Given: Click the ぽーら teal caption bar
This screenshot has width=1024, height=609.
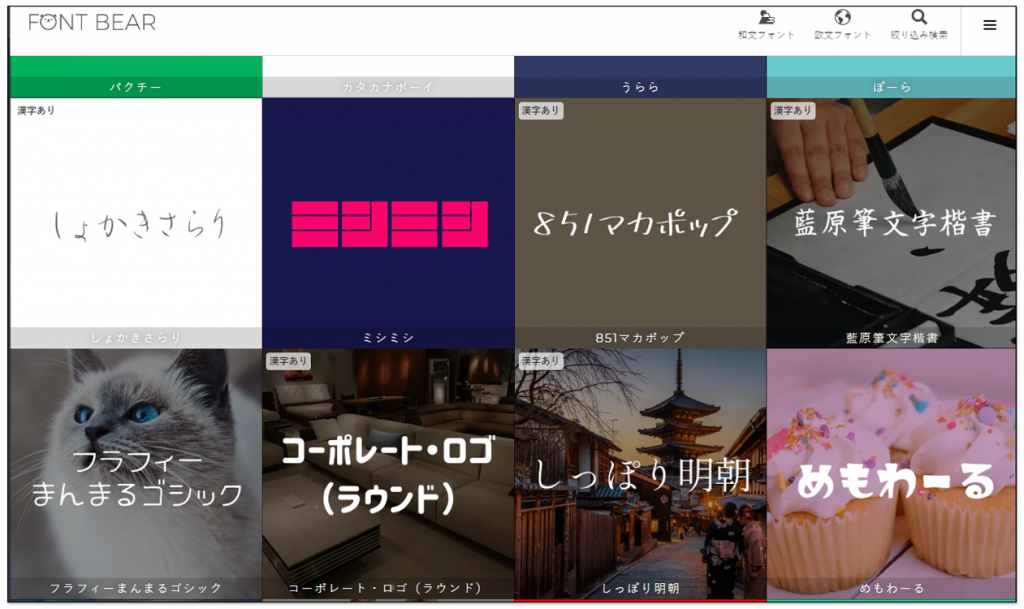Looking at the screenshot, I should pos(893,87).
